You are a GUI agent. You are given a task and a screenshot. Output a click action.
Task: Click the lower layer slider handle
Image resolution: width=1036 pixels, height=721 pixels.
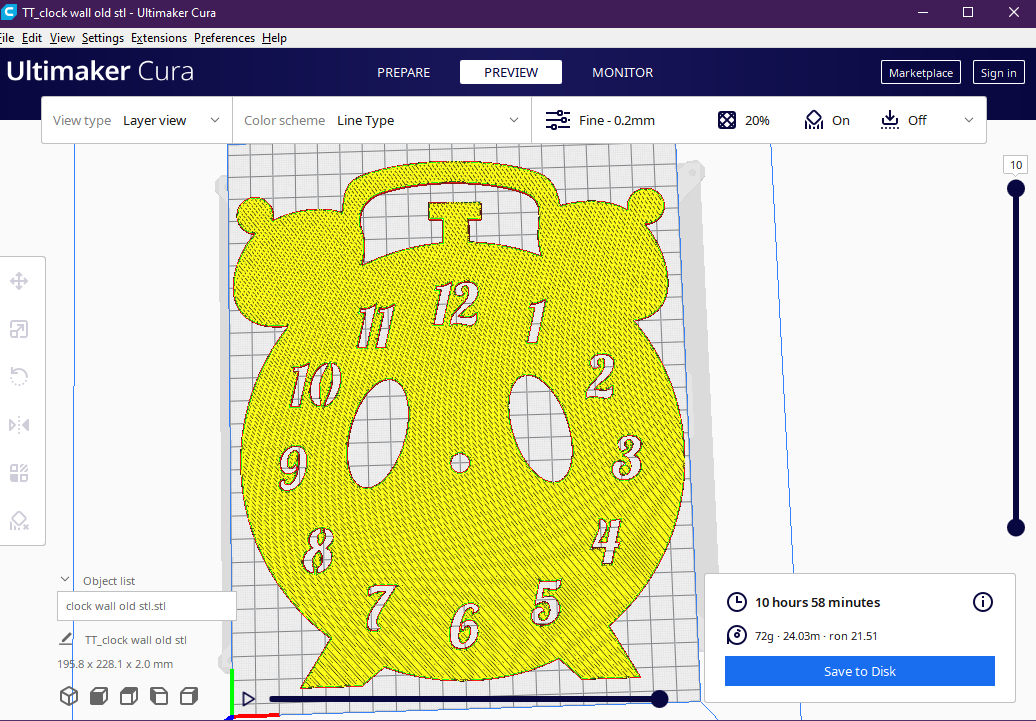pos(1016,527)
